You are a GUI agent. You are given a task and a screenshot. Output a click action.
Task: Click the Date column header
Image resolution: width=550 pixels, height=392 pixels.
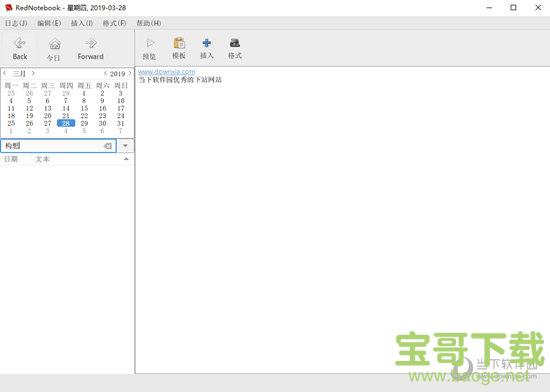tap(11, 159)
